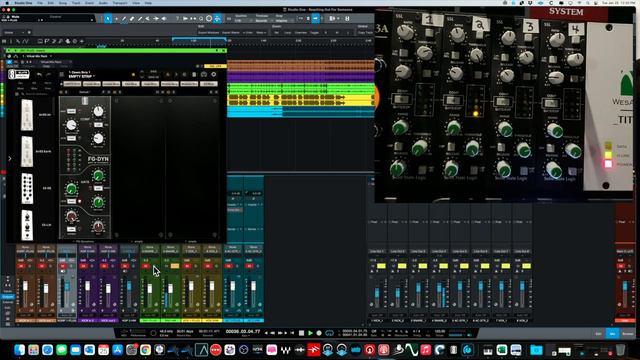Open the Virtual Mix Rack instance dropdown

38,56
